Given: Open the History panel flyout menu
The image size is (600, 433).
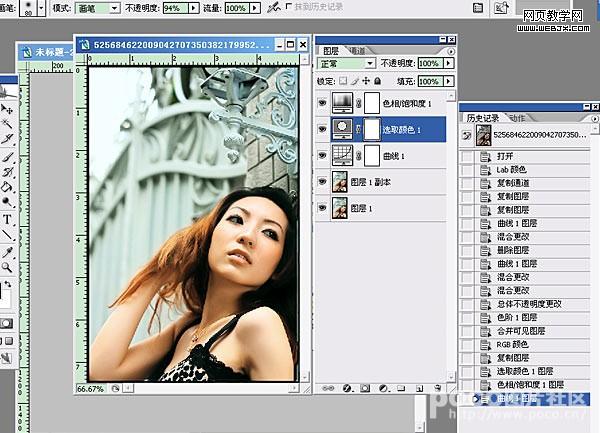Looking at the screenshot, I should click(x=595, y=119).
